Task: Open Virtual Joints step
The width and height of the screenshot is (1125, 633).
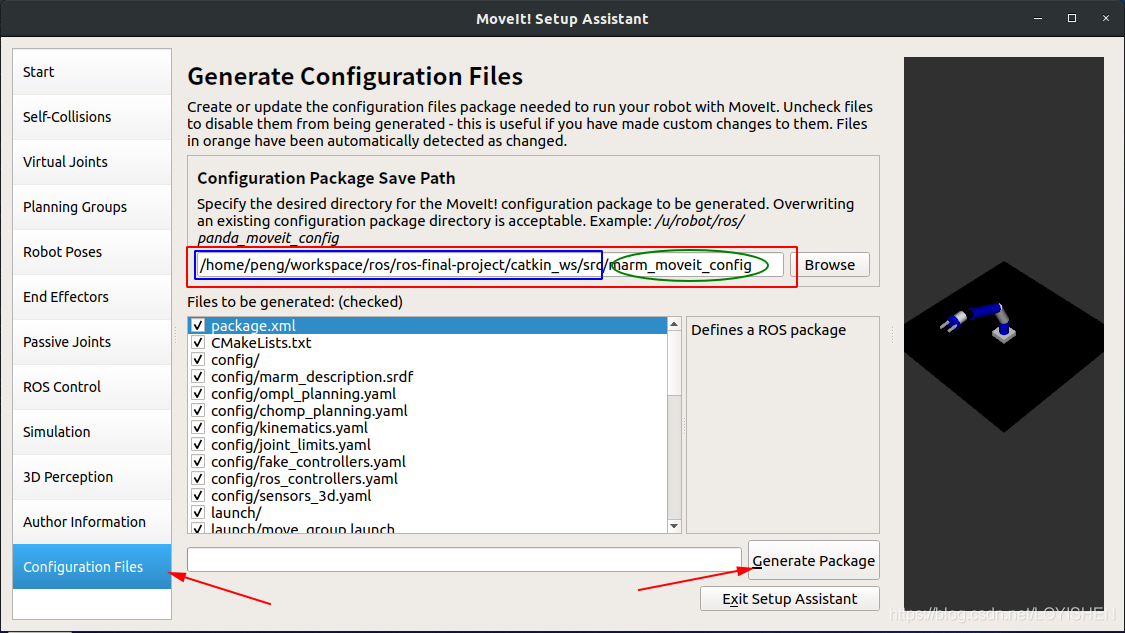Action: [92, 162]
